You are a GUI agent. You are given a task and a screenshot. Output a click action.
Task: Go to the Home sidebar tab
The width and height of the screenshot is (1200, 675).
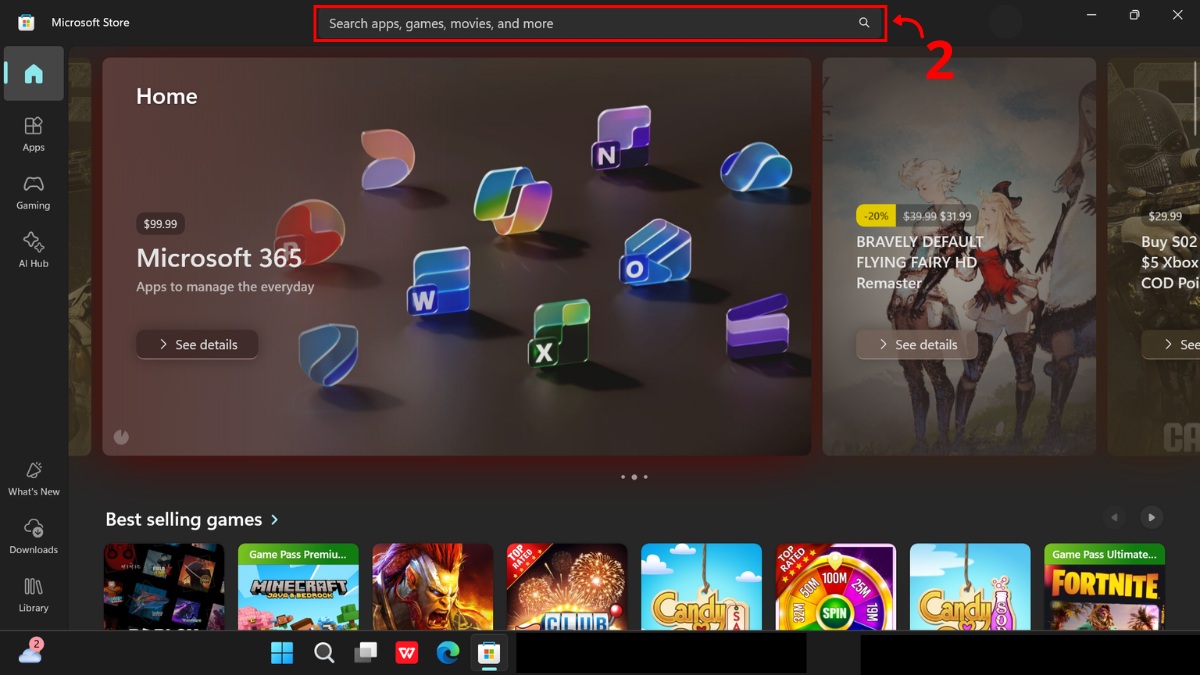pyautogui.click(x=34, y=74)
